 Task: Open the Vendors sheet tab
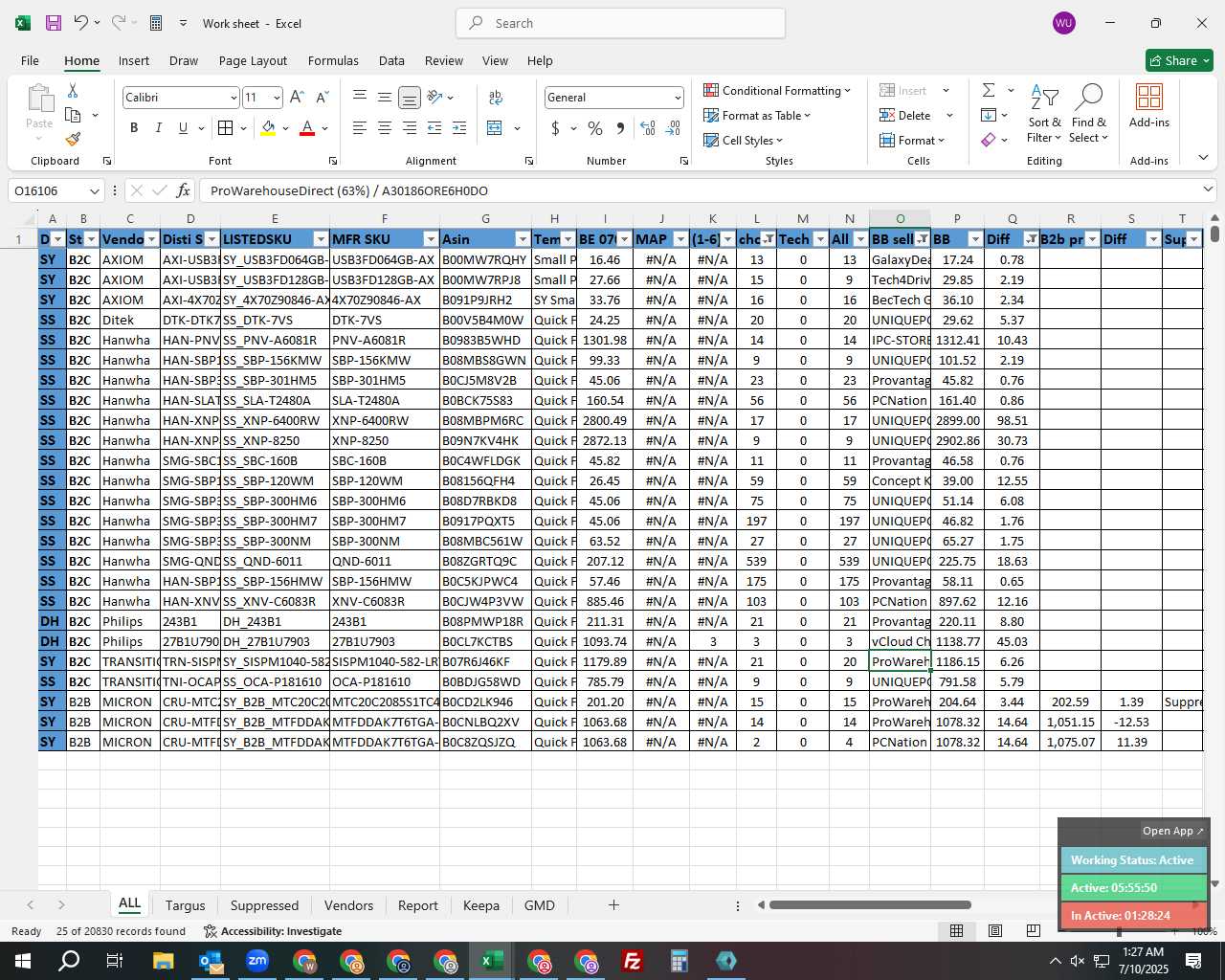coord(348,905)
